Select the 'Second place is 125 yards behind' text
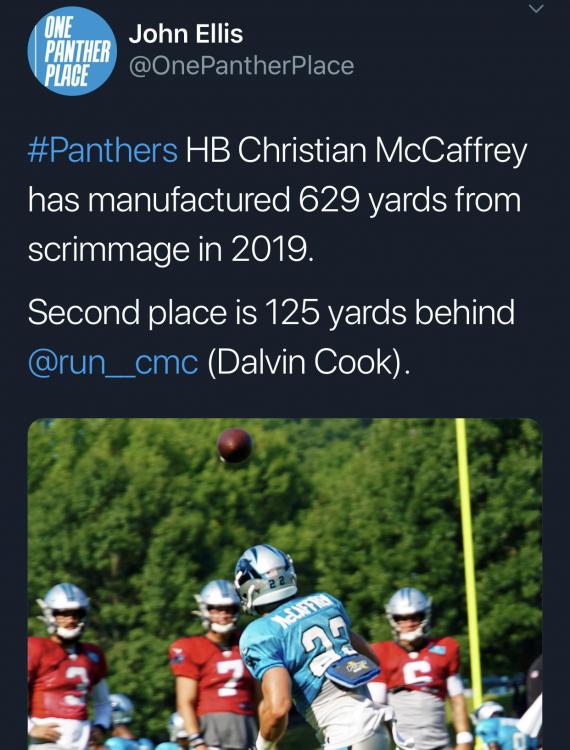The image size is (570, 750). (x=271, y=312)
